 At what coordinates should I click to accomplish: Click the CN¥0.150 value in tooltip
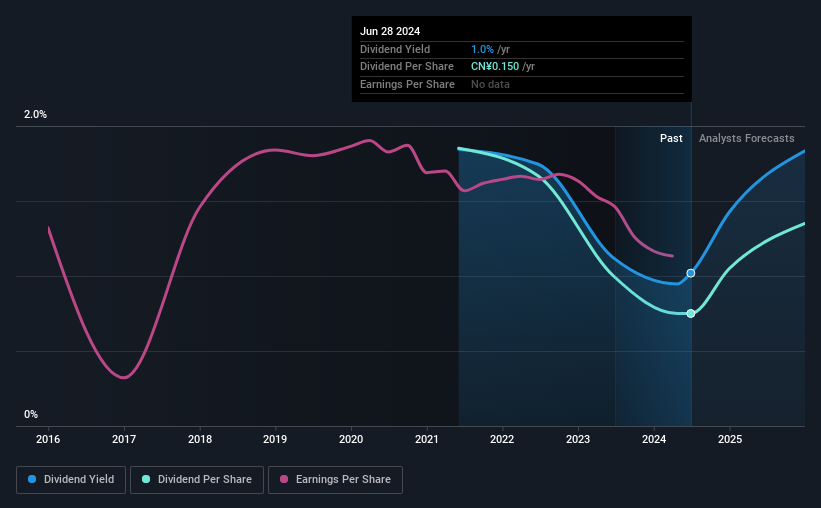495,67
